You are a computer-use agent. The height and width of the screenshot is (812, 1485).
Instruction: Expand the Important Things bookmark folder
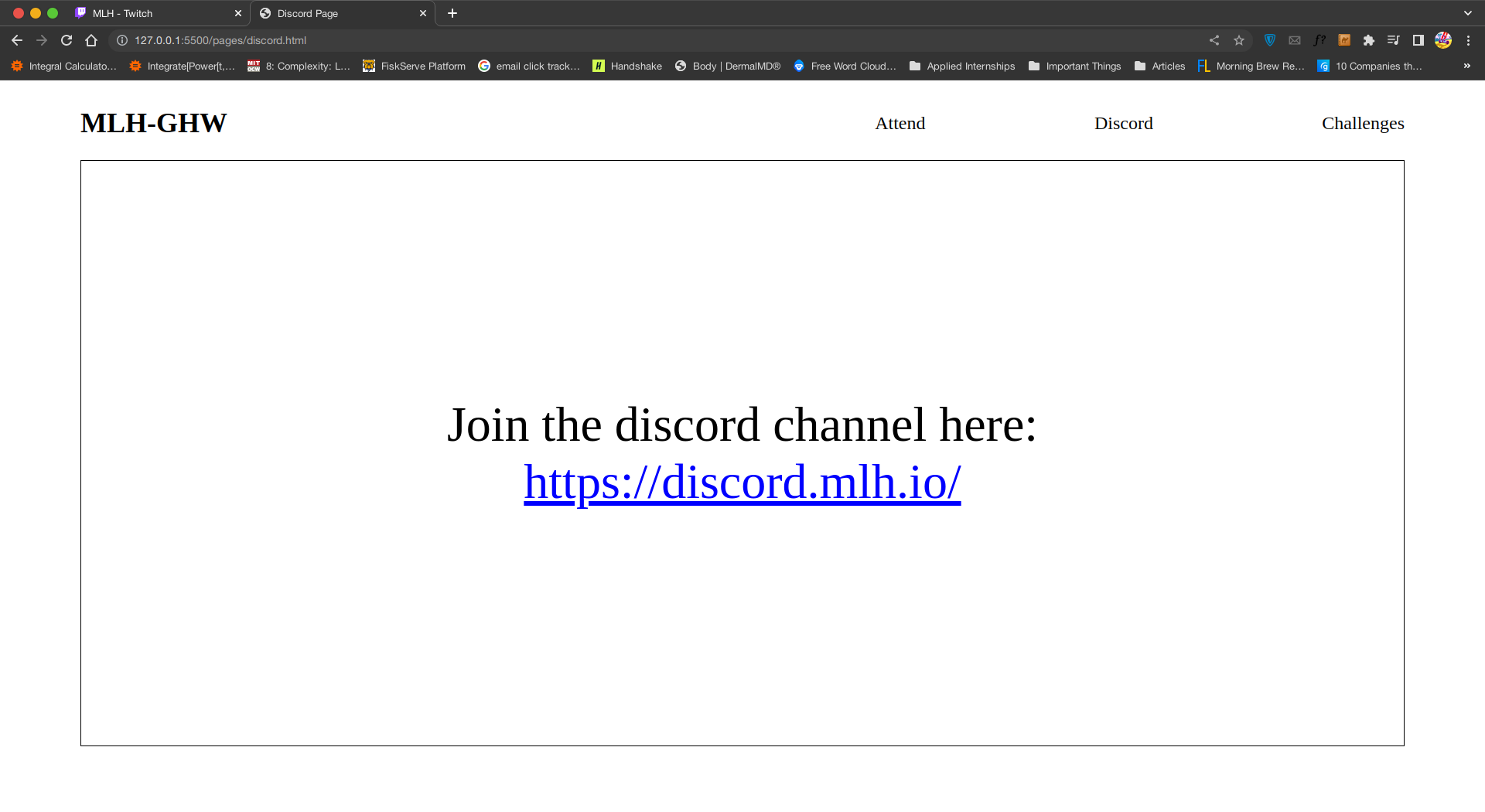tap(1075, 66)
